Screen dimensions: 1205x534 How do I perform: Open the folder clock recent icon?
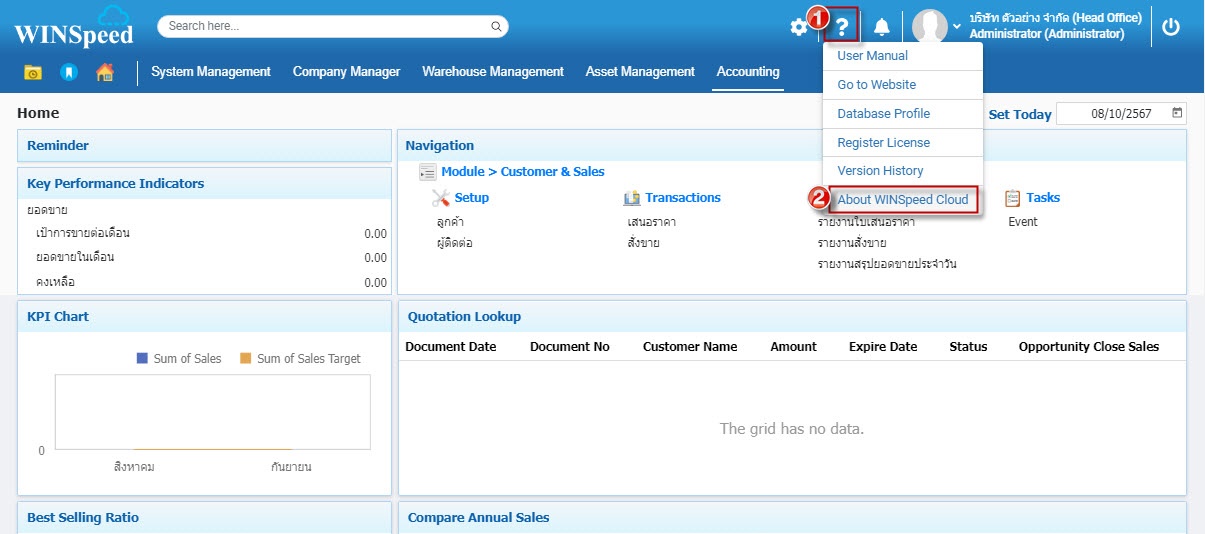pos(33,72)
